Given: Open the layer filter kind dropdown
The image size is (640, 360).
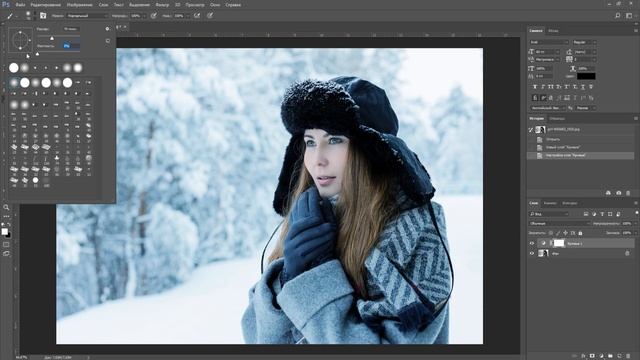Looking at the screenshot, I should [549, 214].
